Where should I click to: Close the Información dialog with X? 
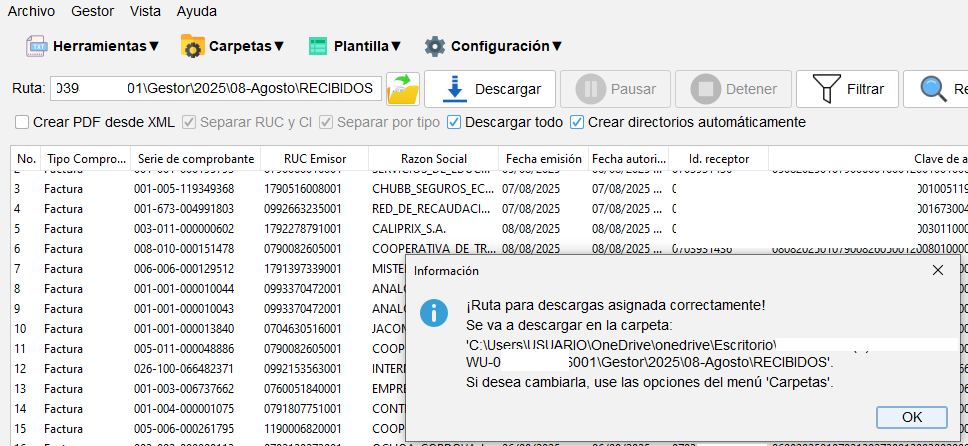coord(938,270)
